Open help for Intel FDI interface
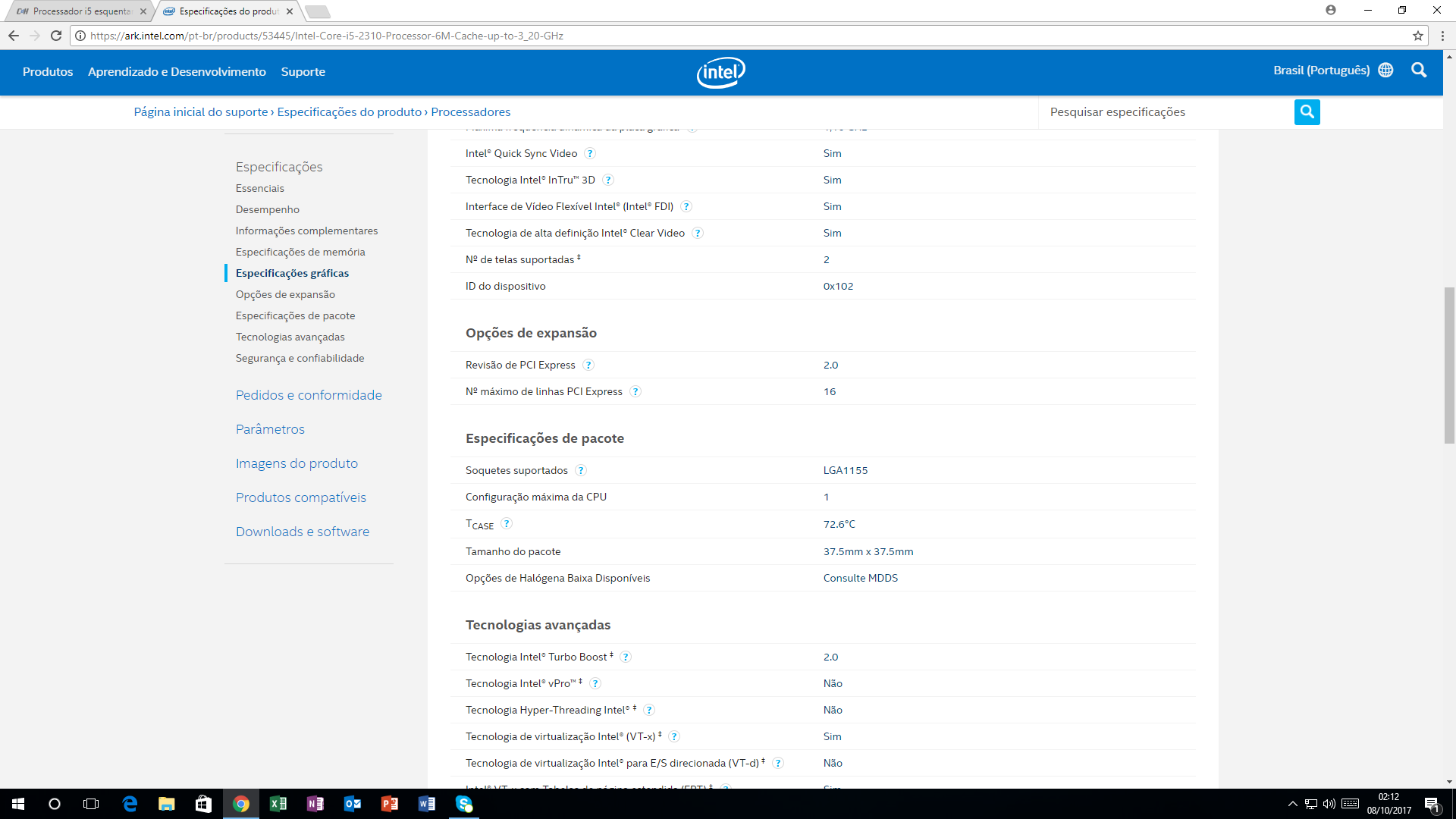1456x819 pixels. 686,207
